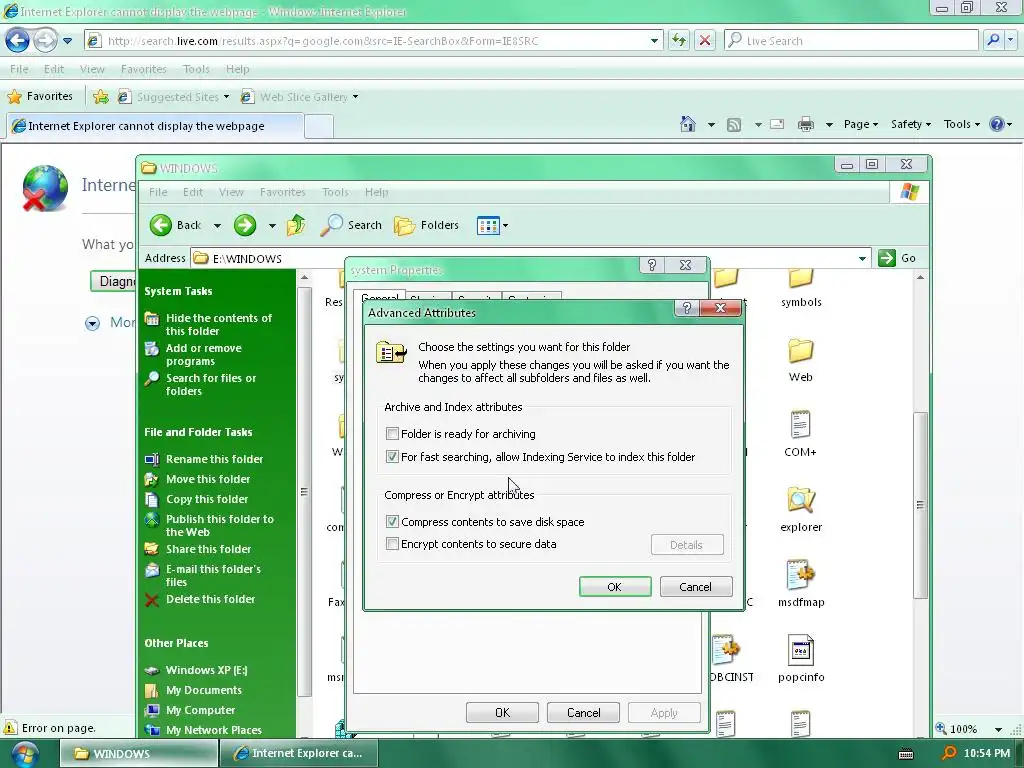
Task: Open the IE Safety menu dropdown
Action: (910, 124)
